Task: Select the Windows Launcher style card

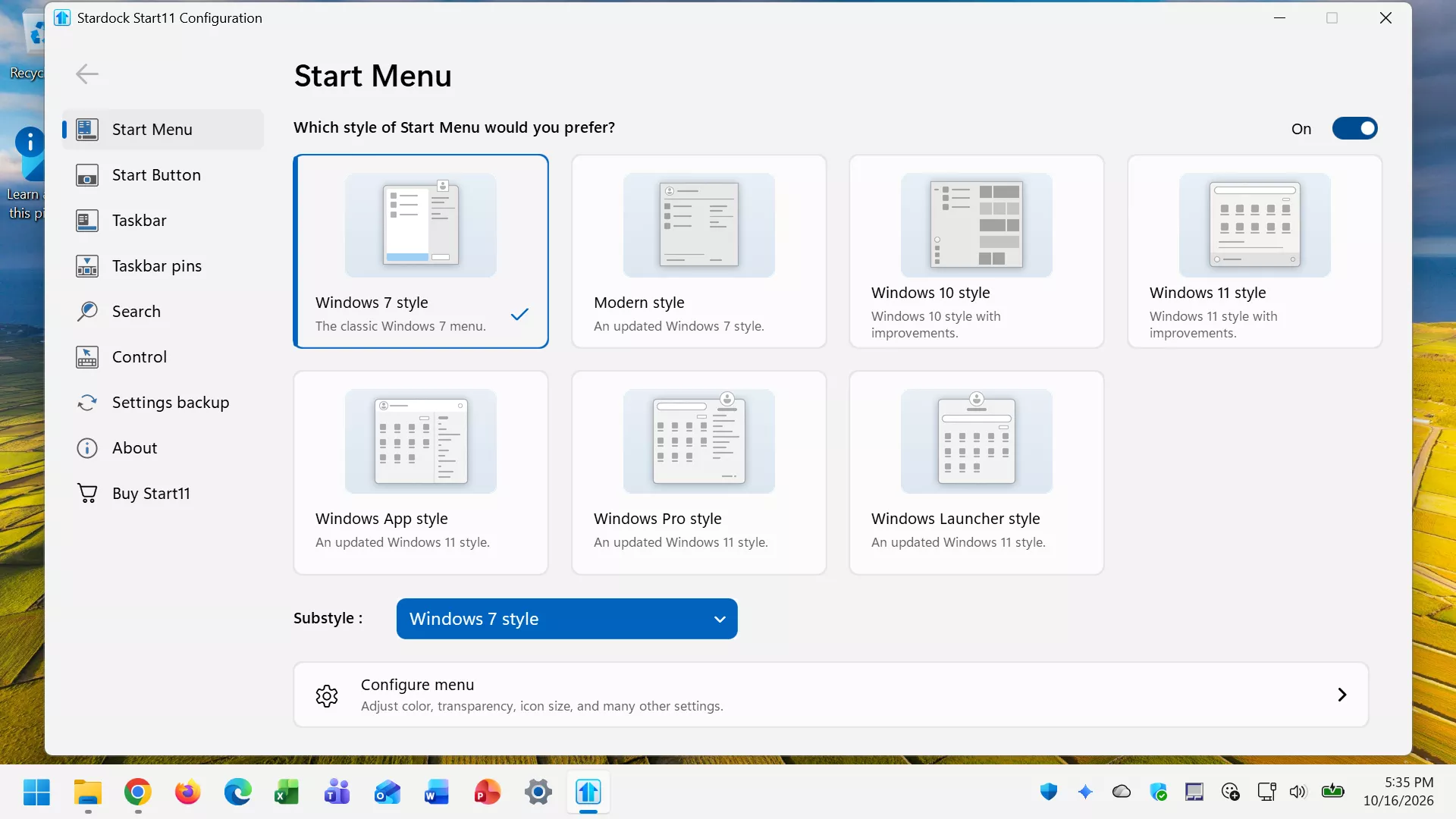Action: tap(977, 472)
